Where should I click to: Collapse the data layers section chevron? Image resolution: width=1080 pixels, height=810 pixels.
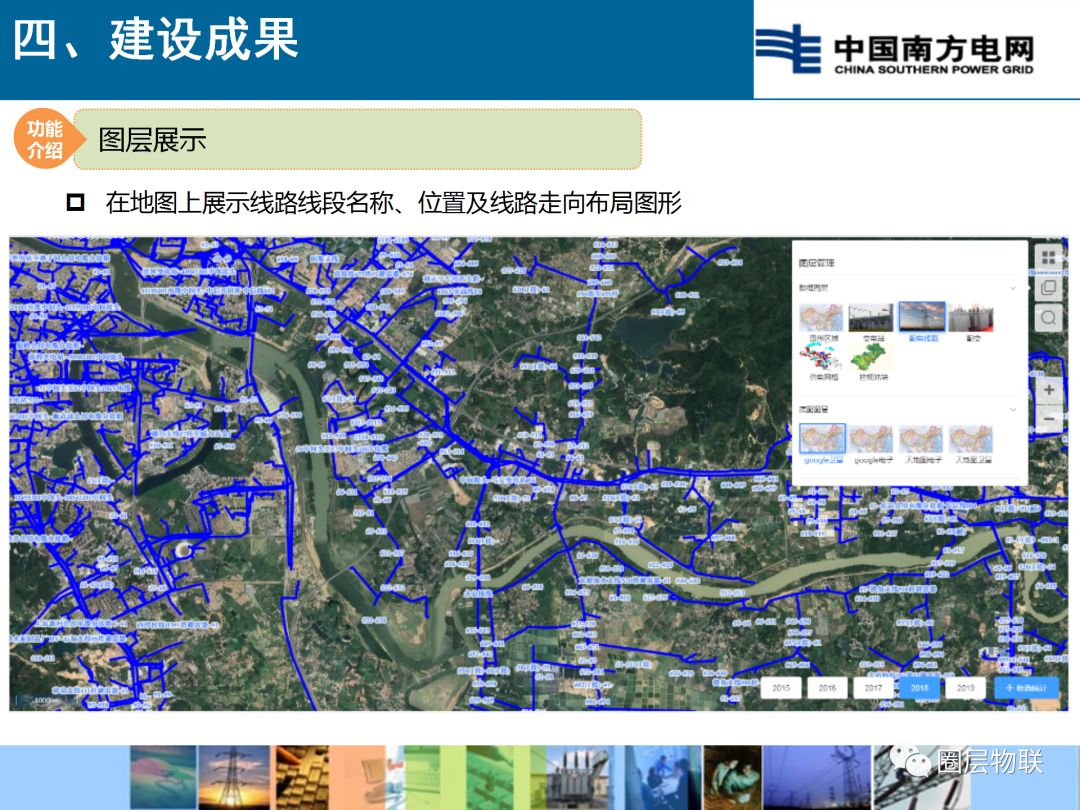[1012, 288]
